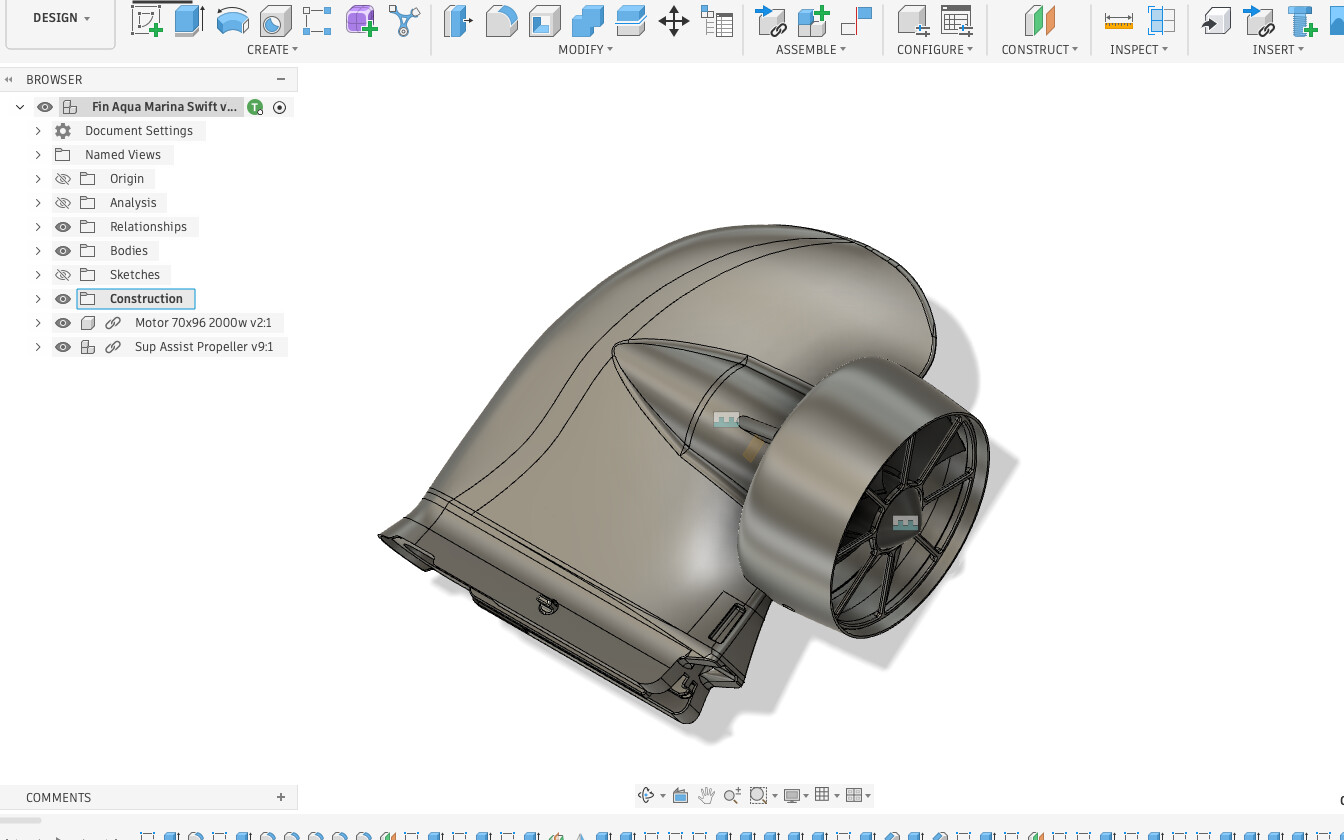This screenshot has width=1344, height=840.
Task: Collapse the Browser panel with minus button
Action: 281,79
